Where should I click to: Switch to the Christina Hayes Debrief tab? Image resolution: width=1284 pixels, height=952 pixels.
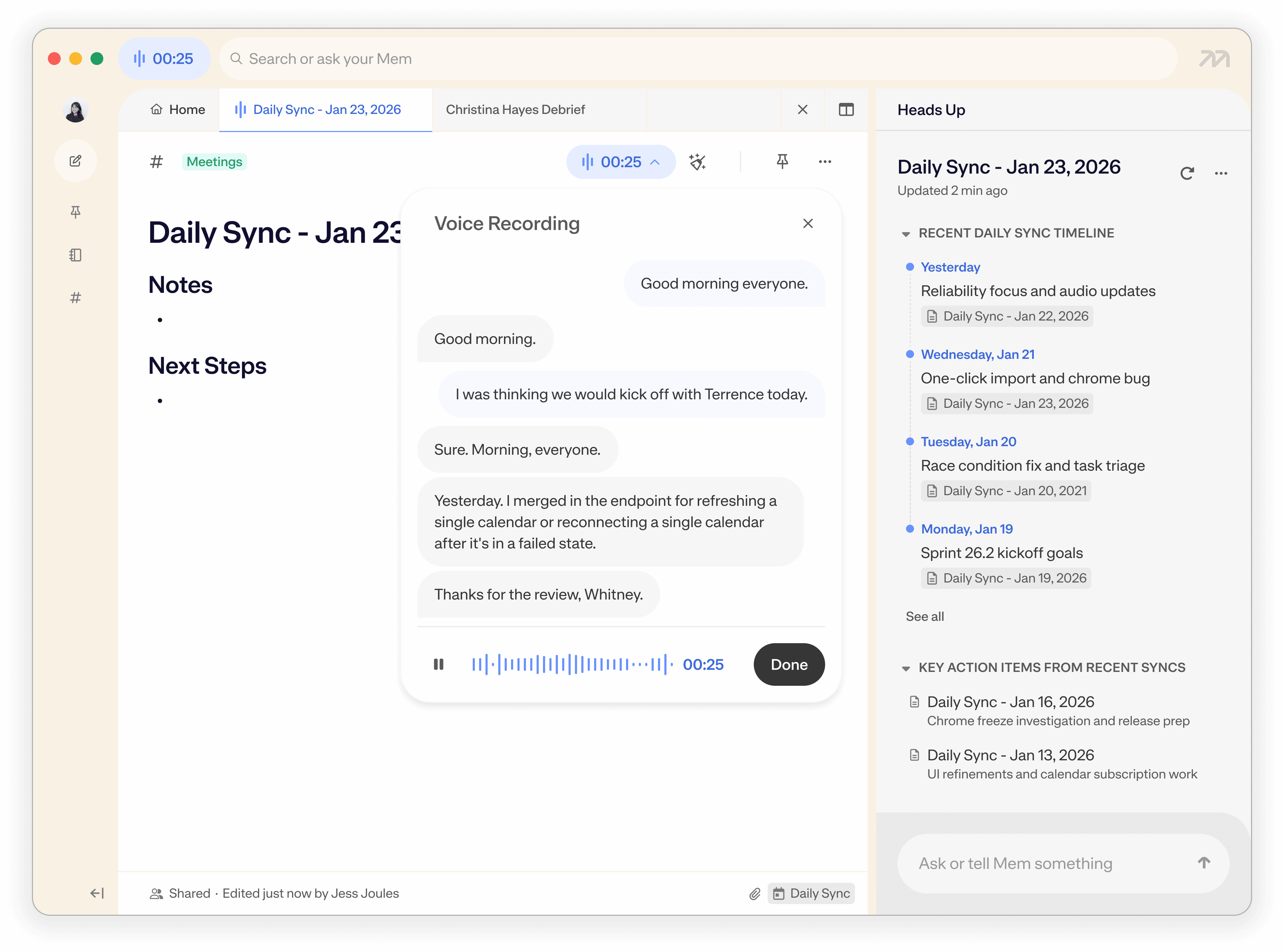(x=515, y=109)
